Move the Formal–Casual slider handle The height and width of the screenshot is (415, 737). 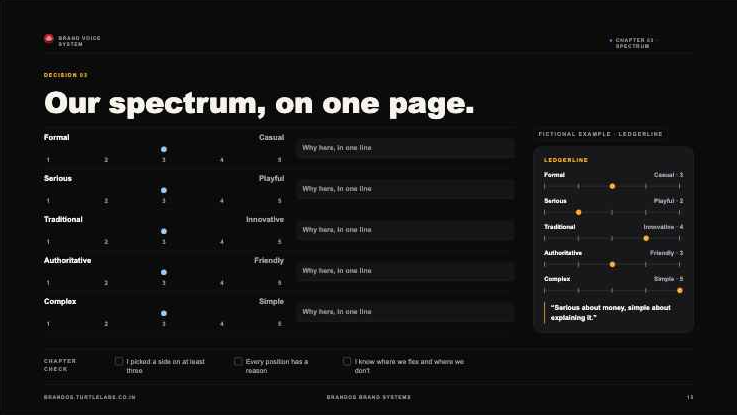coord(164,149)
